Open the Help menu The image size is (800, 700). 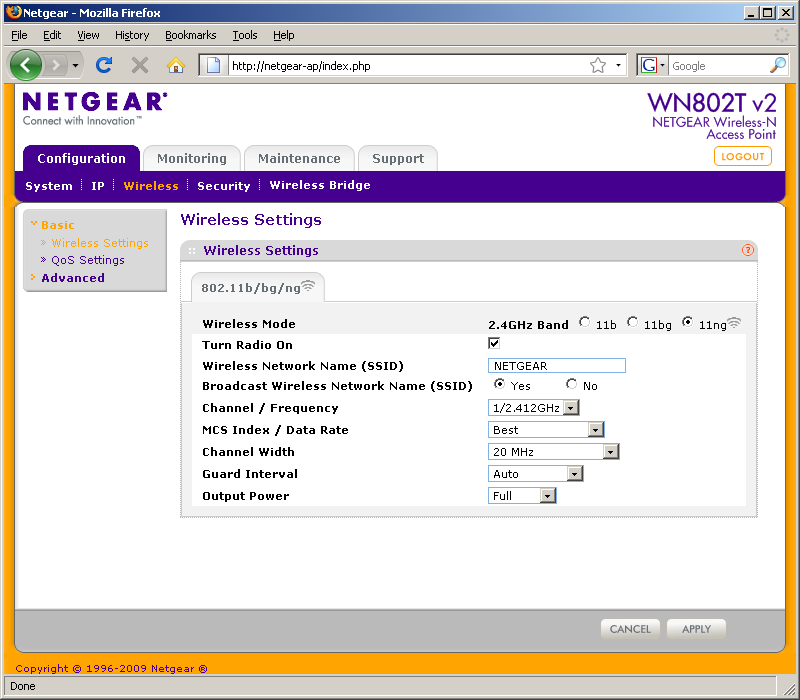coord(284,35)
